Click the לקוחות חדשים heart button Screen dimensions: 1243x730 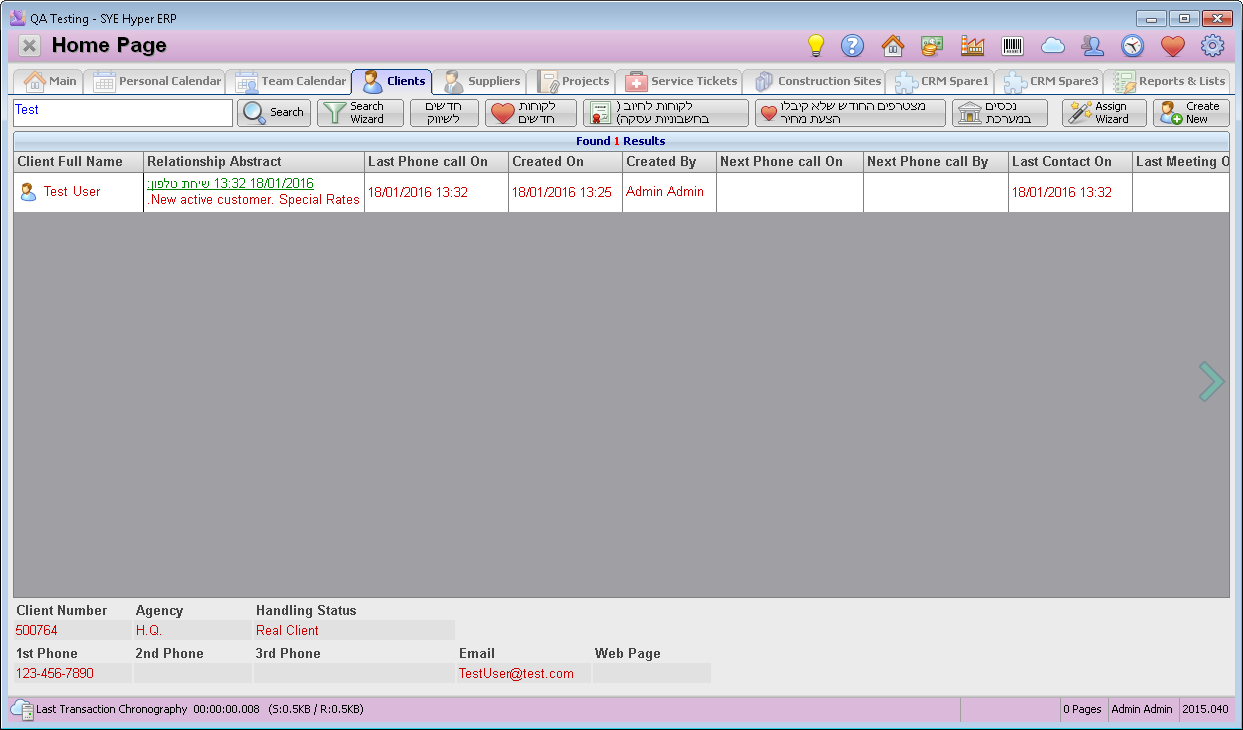531,113
